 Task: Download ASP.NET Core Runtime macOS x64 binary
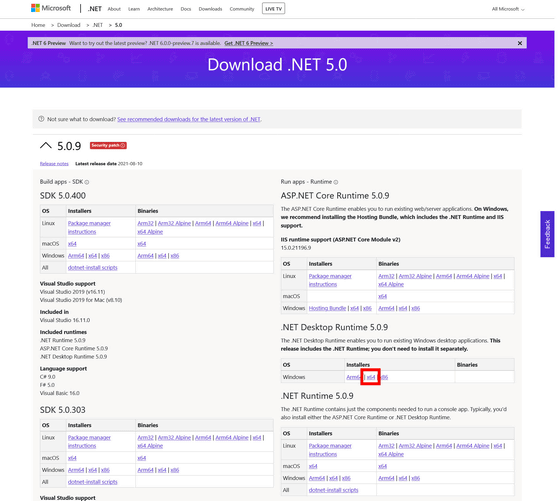(382, 296)
